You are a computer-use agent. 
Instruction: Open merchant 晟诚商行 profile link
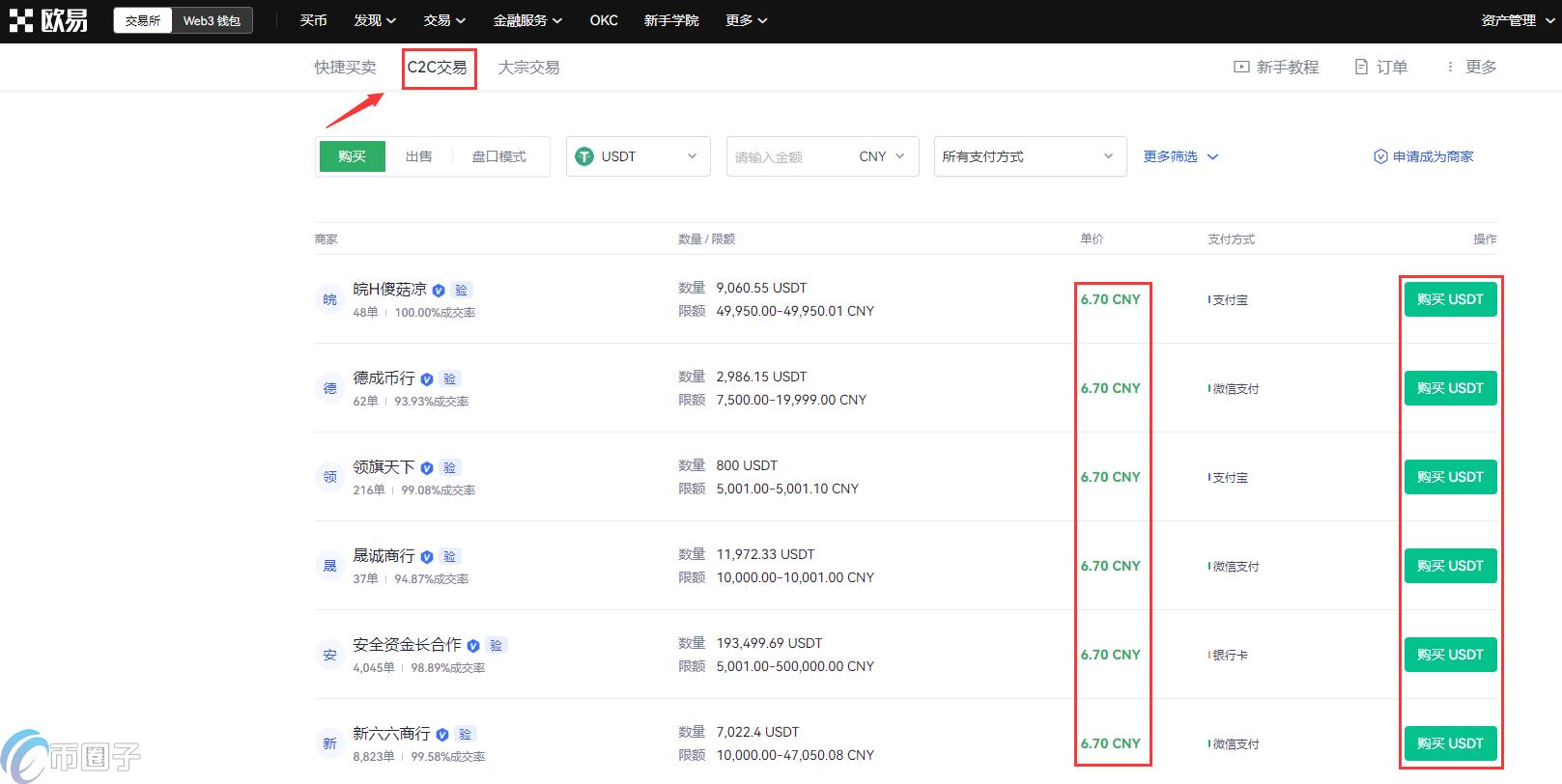coord(383,555)
